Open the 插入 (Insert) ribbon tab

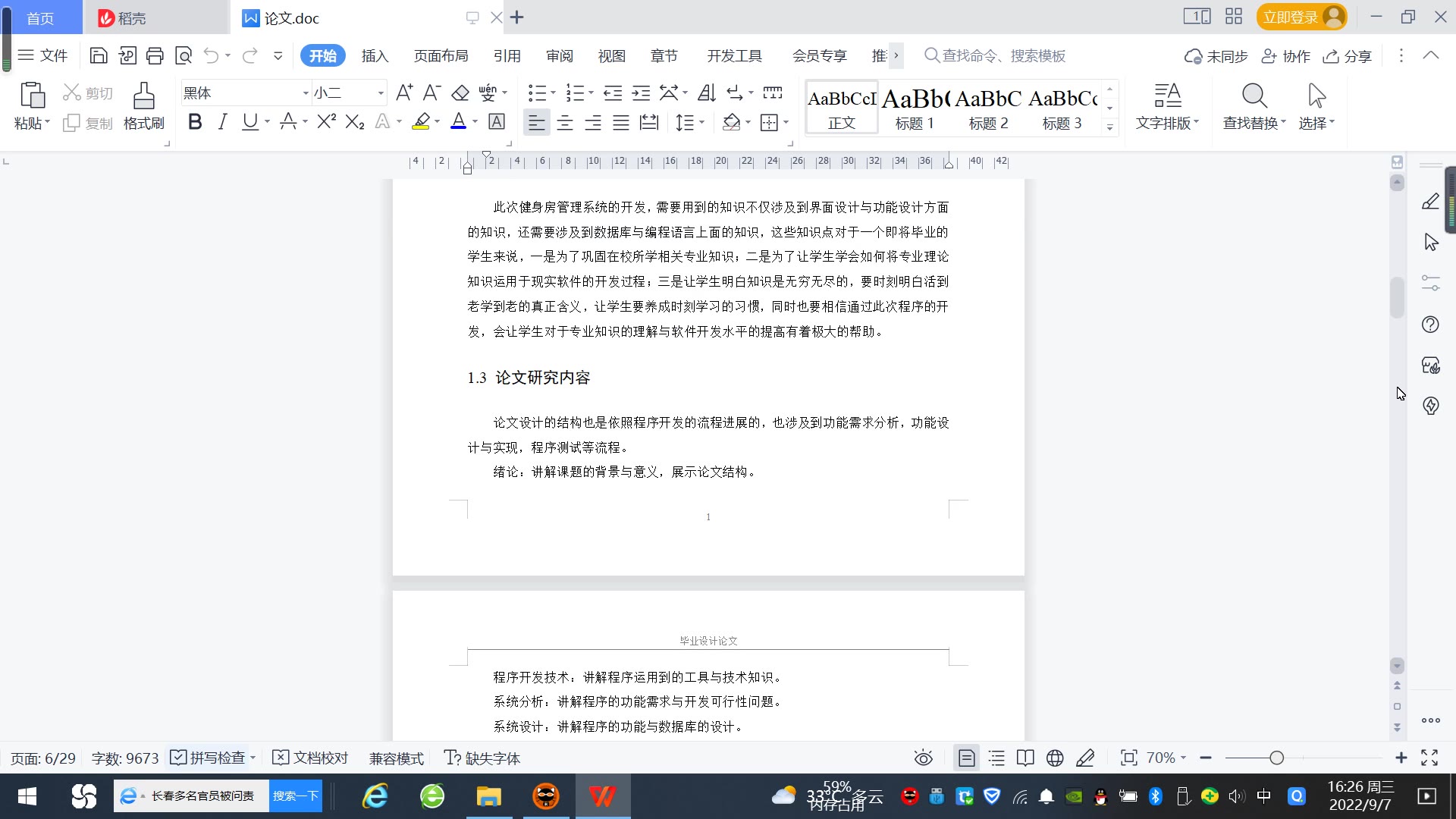pyautogui.click(x=375, y=55)
